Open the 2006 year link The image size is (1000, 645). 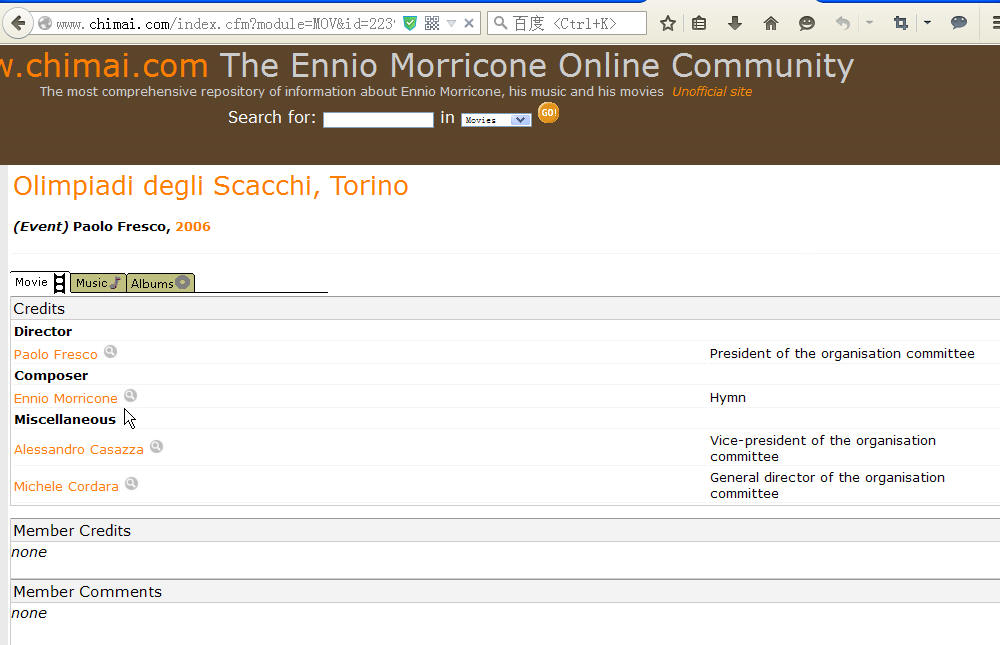193,226
